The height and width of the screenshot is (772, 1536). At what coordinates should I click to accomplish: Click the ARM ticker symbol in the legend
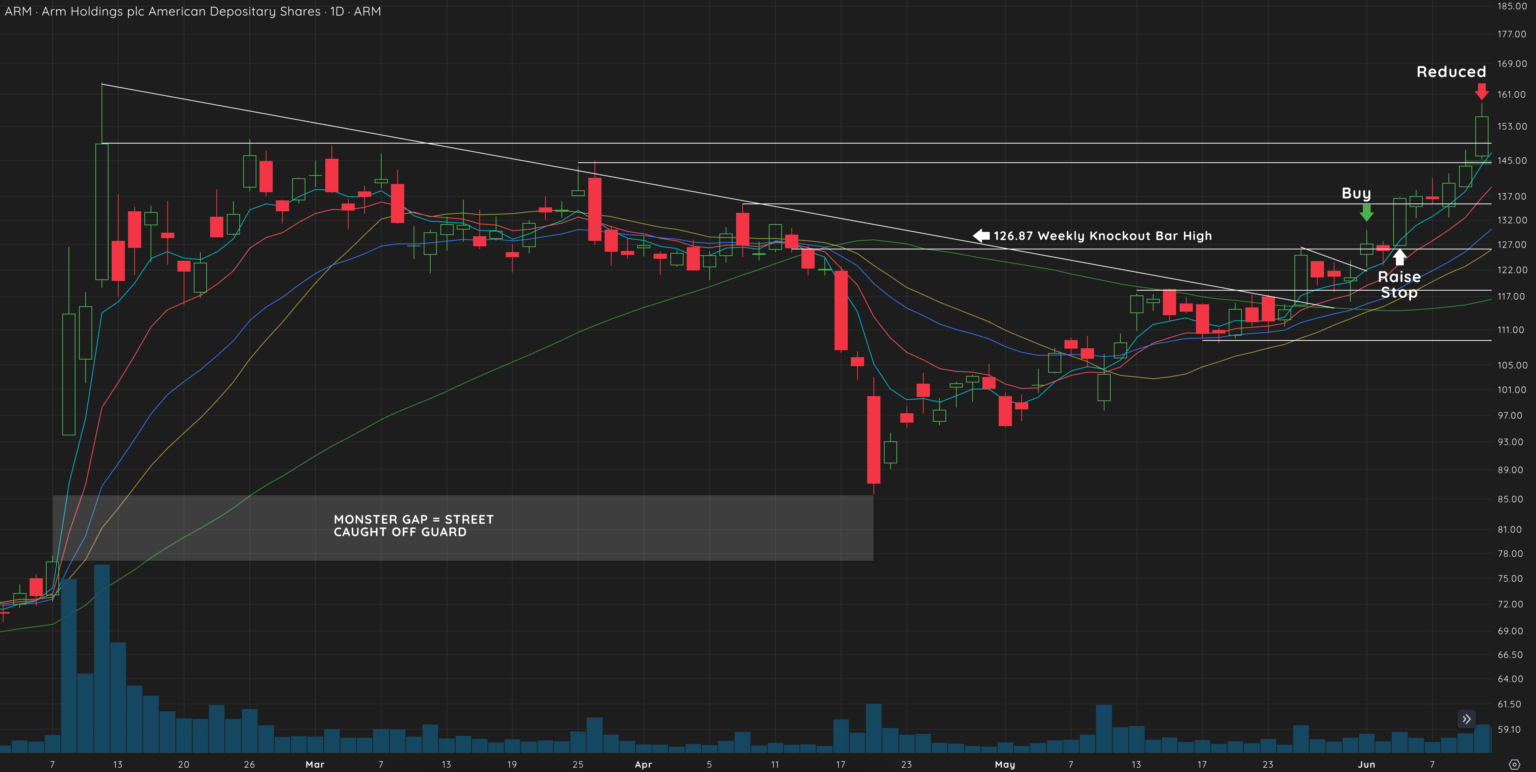click(16, 11)
